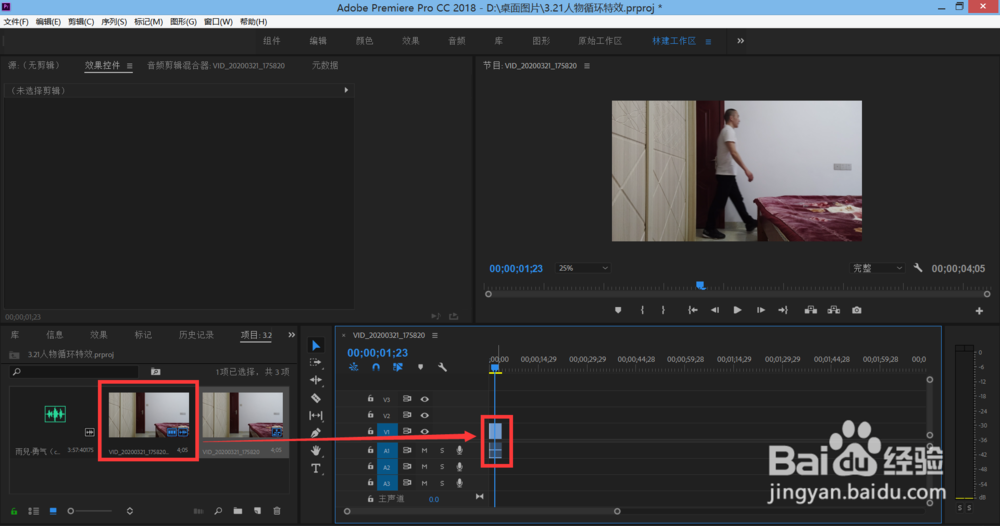This screenshot has height=526, width=1000.
Task: Toggle lock on track V3
Action: pyautogui.click(x=370, y=398)
